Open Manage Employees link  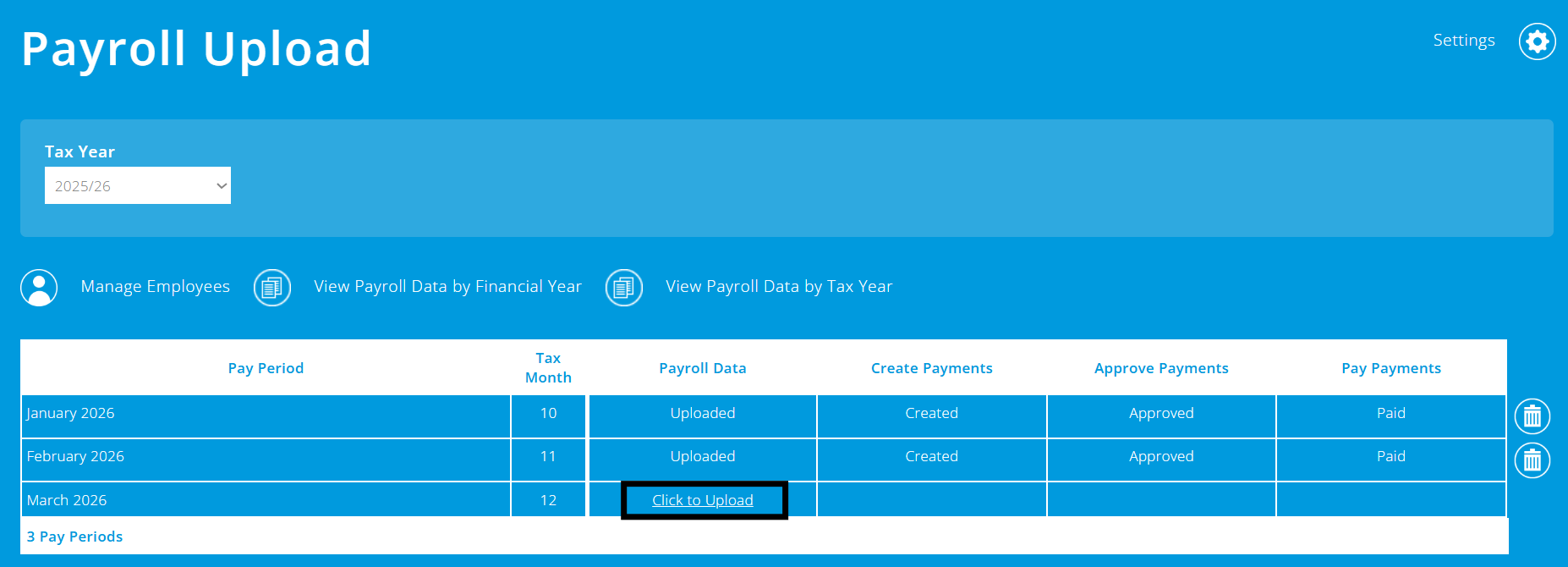[x=156, y=287]
